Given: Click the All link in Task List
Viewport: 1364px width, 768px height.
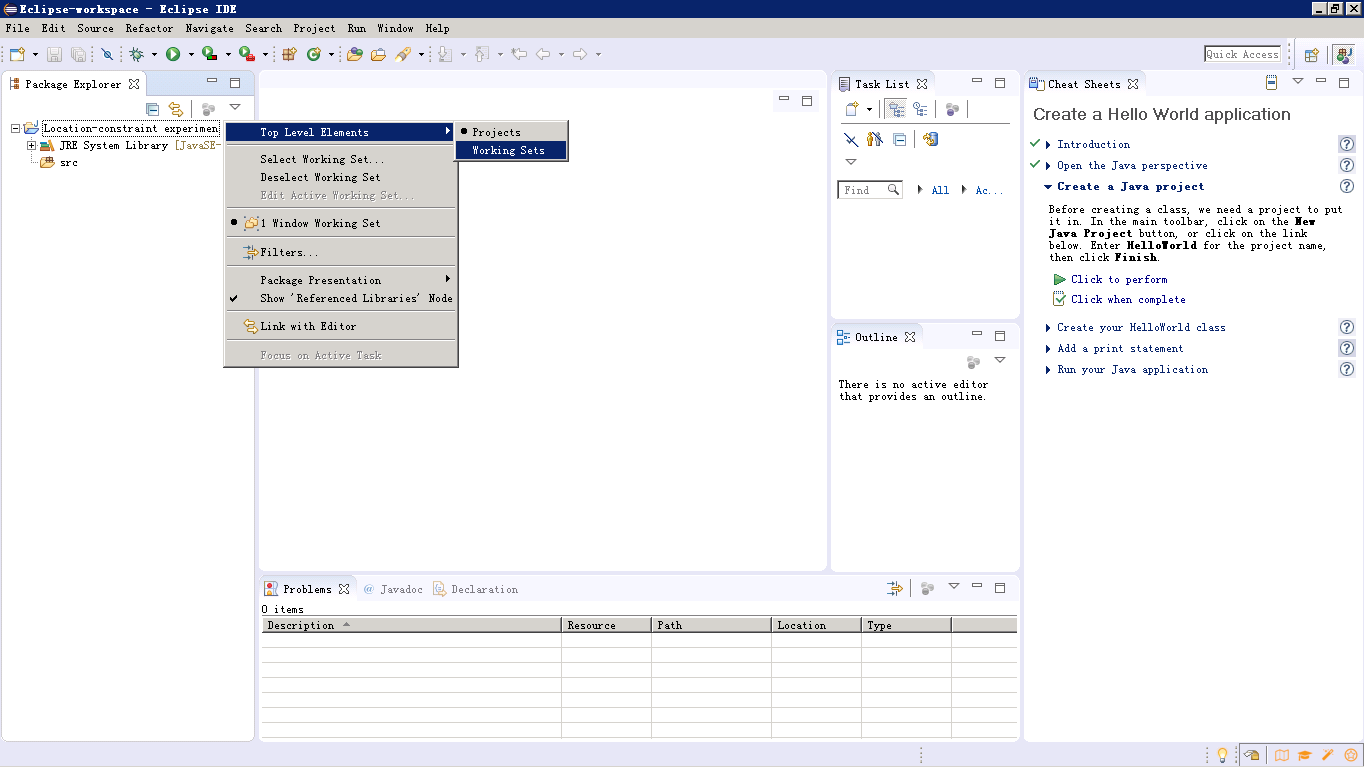Looking at the screenshot, I should (x=940, y=190).
